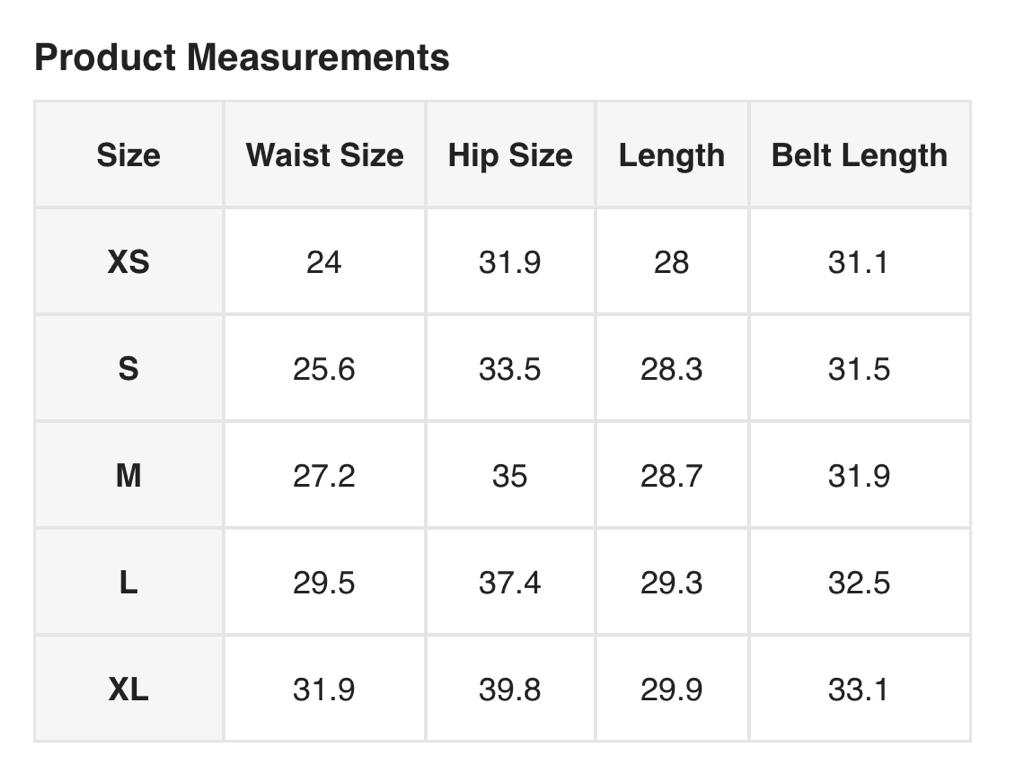Click the XS waist size value 24

pyautogui.click(x=324, y=262)
